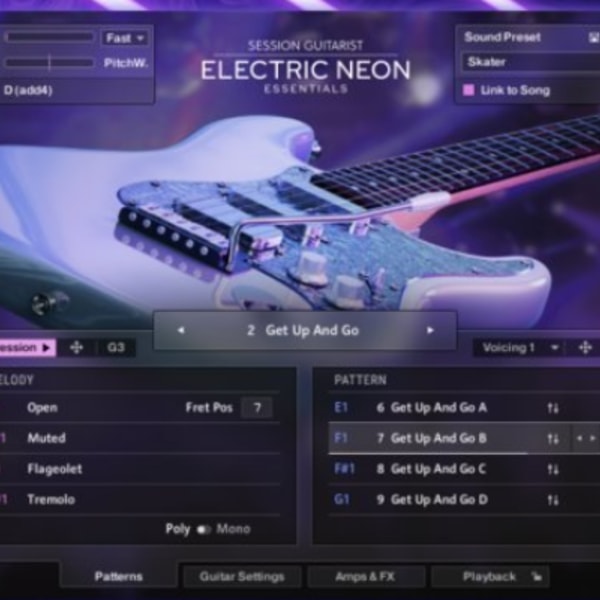Click the G3 key label
This screenshot has width=600, height=600.
click(x=116, y=347)
